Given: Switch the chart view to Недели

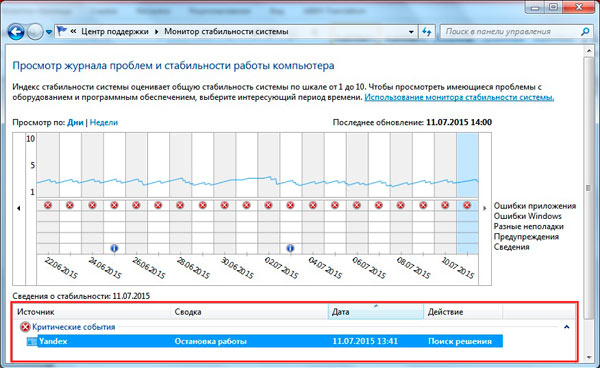Looking at the screenshot, I should 104,122.
